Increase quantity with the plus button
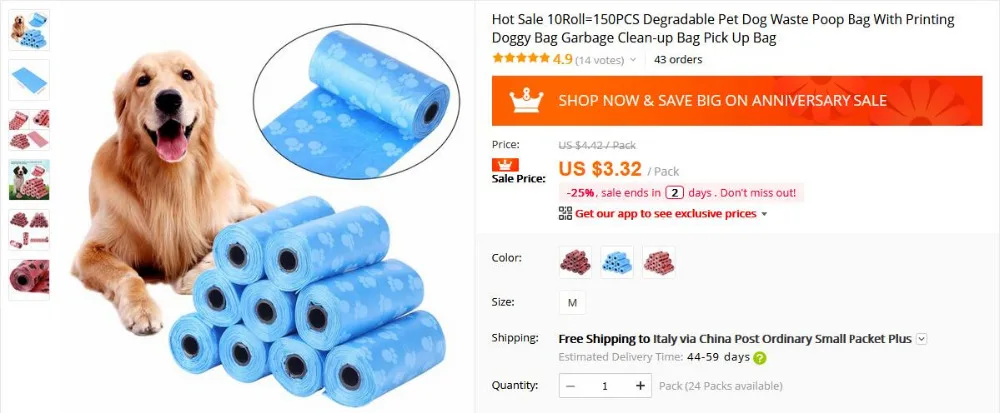Viewport: 1000px width, 413px height. (x=640, y=386)
